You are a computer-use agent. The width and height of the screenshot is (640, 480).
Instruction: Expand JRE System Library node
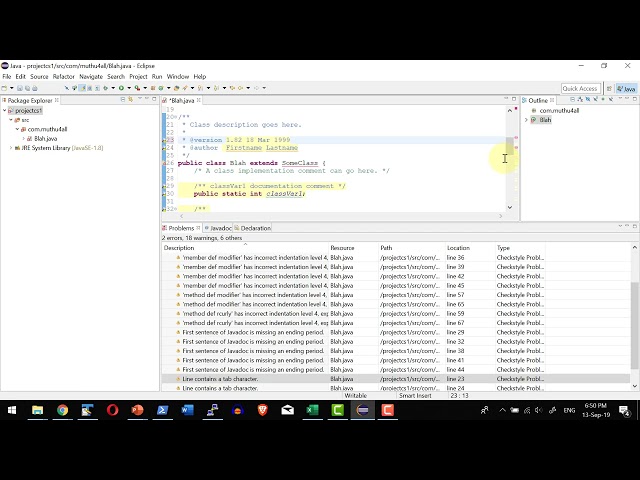[11, 148]
